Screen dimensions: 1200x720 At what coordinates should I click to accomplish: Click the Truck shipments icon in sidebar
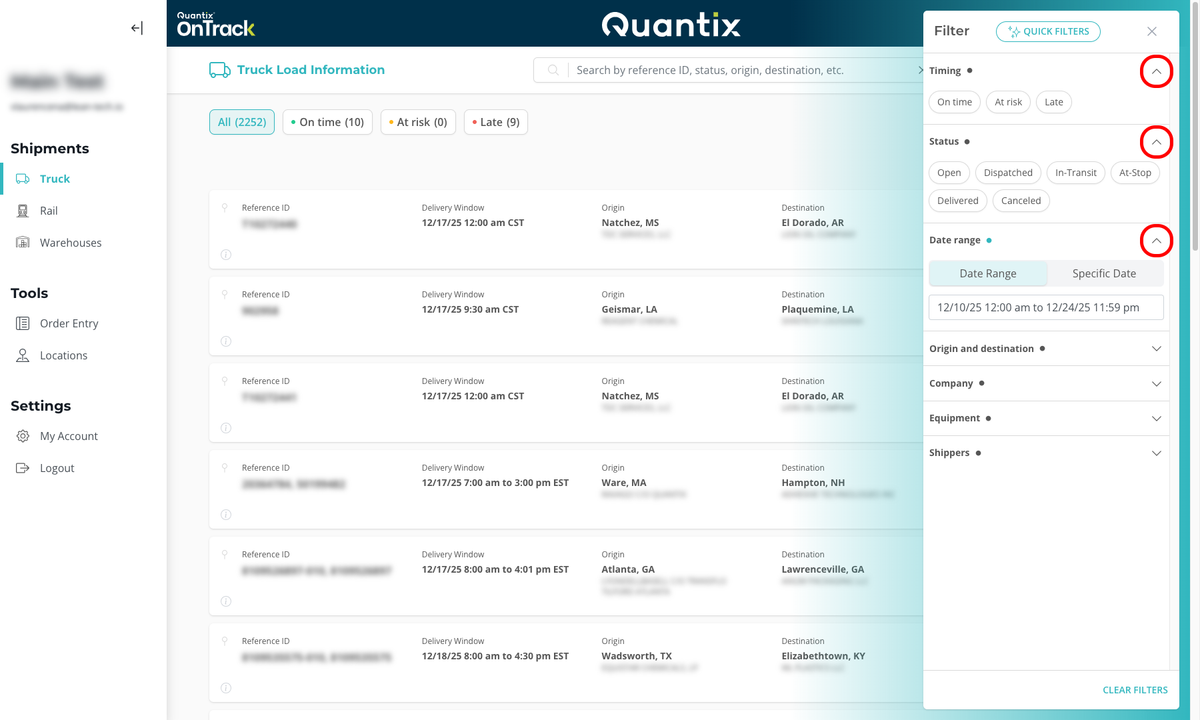[23, 179]
